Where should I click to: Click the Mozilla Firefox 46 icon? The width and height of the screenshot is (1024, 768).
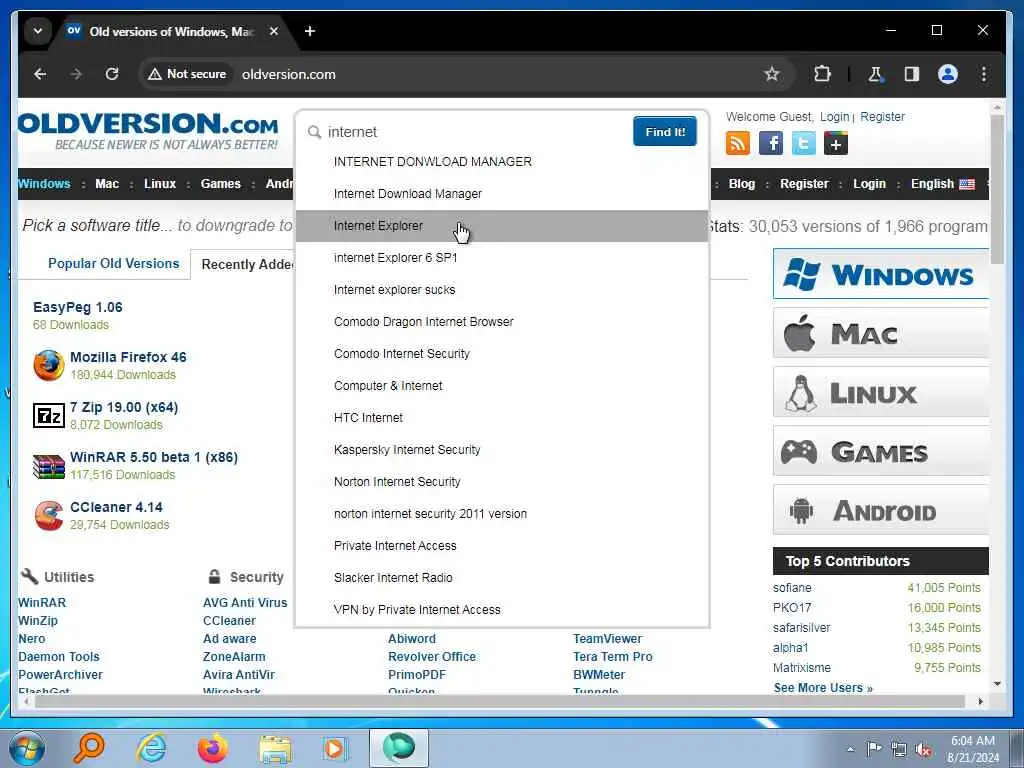click(x=49, y=365)
